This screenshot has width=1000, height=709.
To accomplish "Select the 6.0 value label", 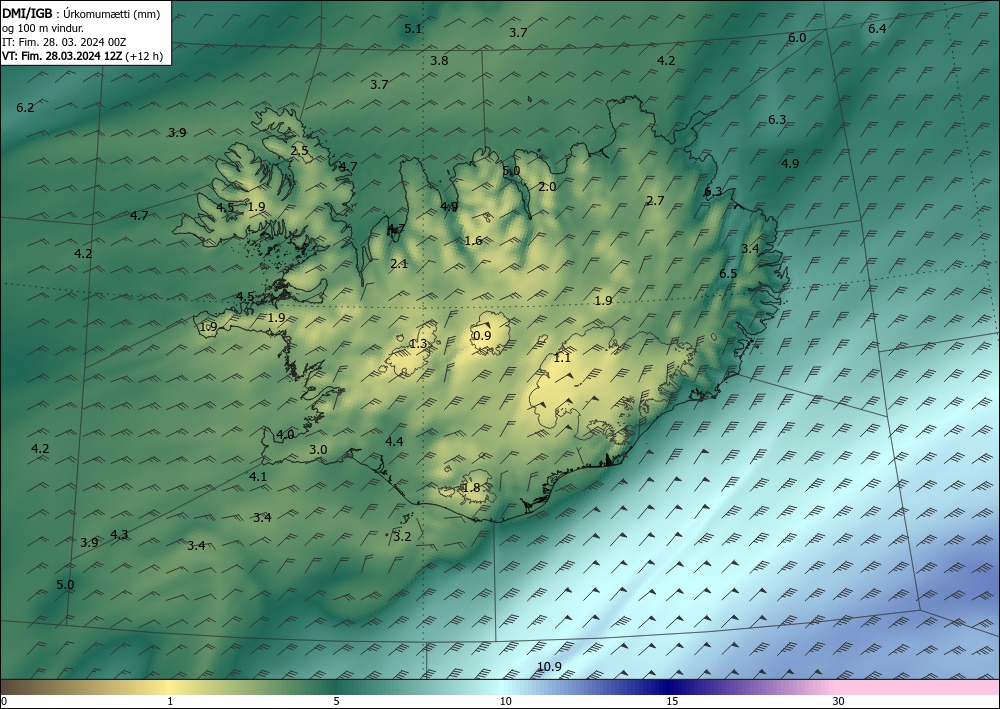I will pos(797,38).
